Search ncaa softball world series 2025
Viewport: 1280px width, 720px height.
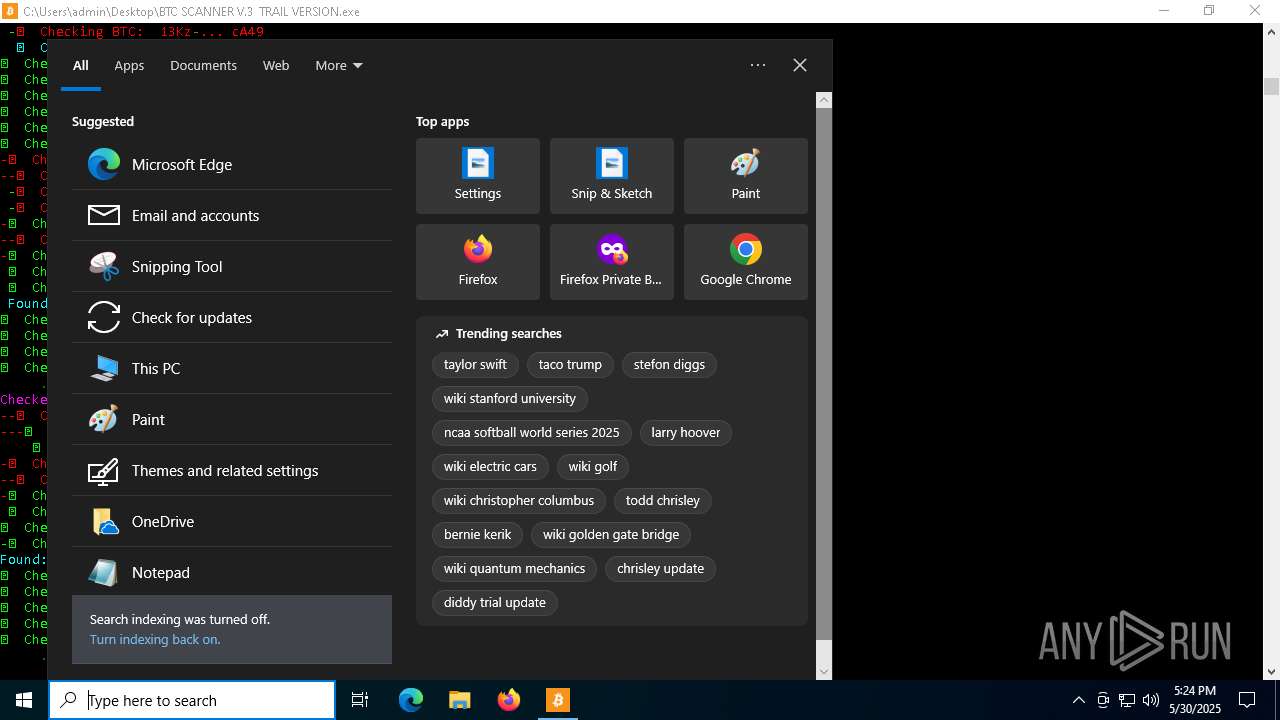(532, 433)
